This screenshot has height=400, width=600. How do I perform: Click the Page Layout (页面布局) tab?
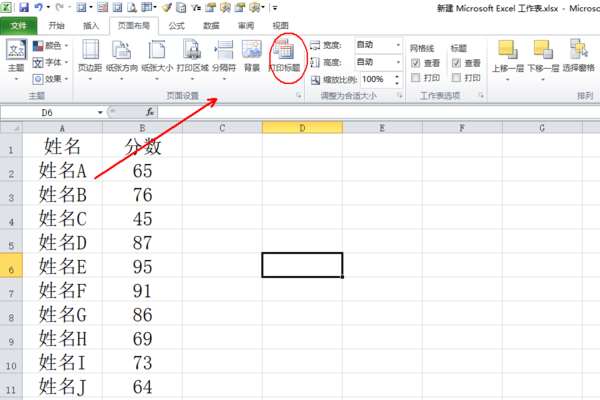click(x=134, y=26)
